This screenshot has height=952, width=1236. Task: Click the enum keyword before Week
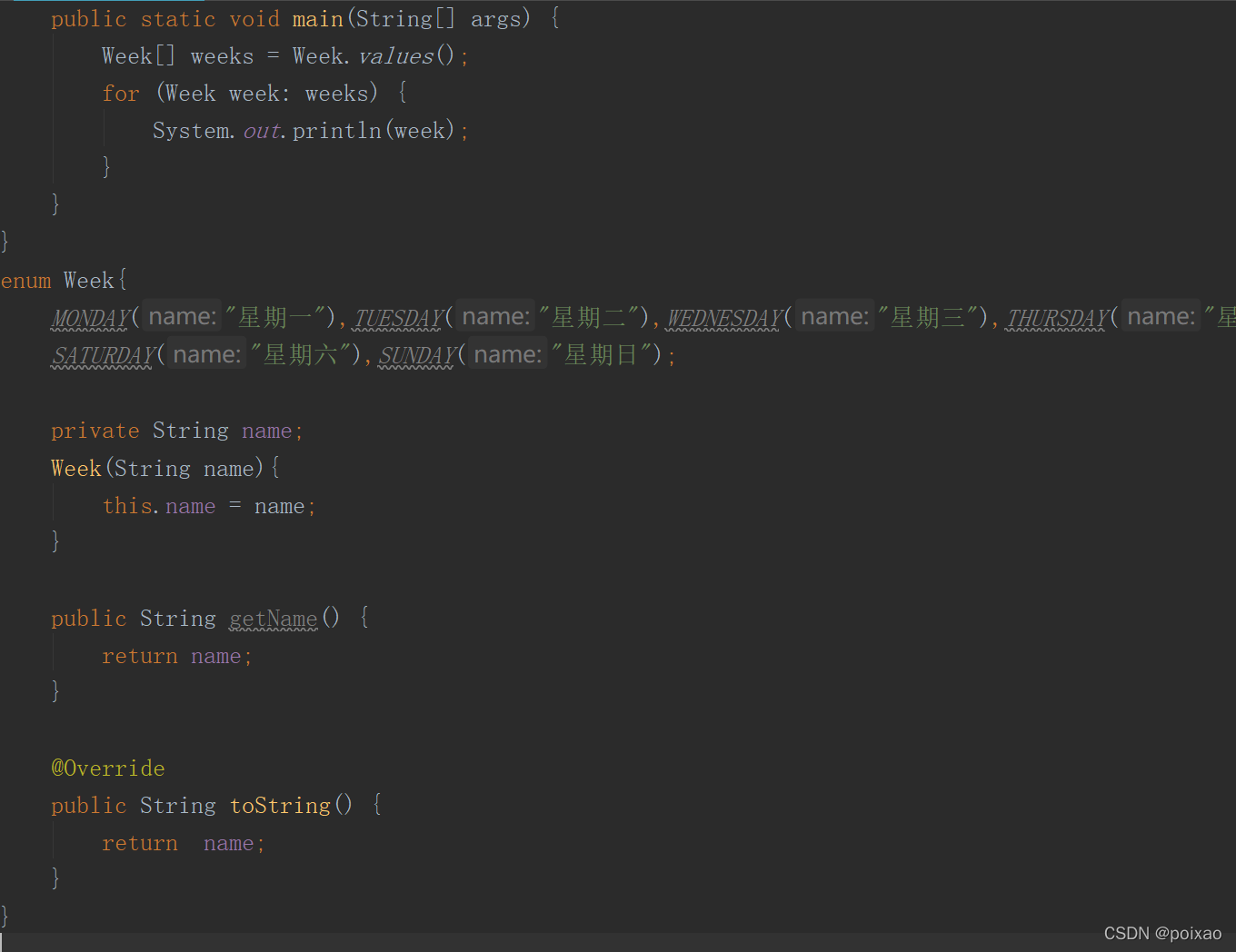pos(26,281)
